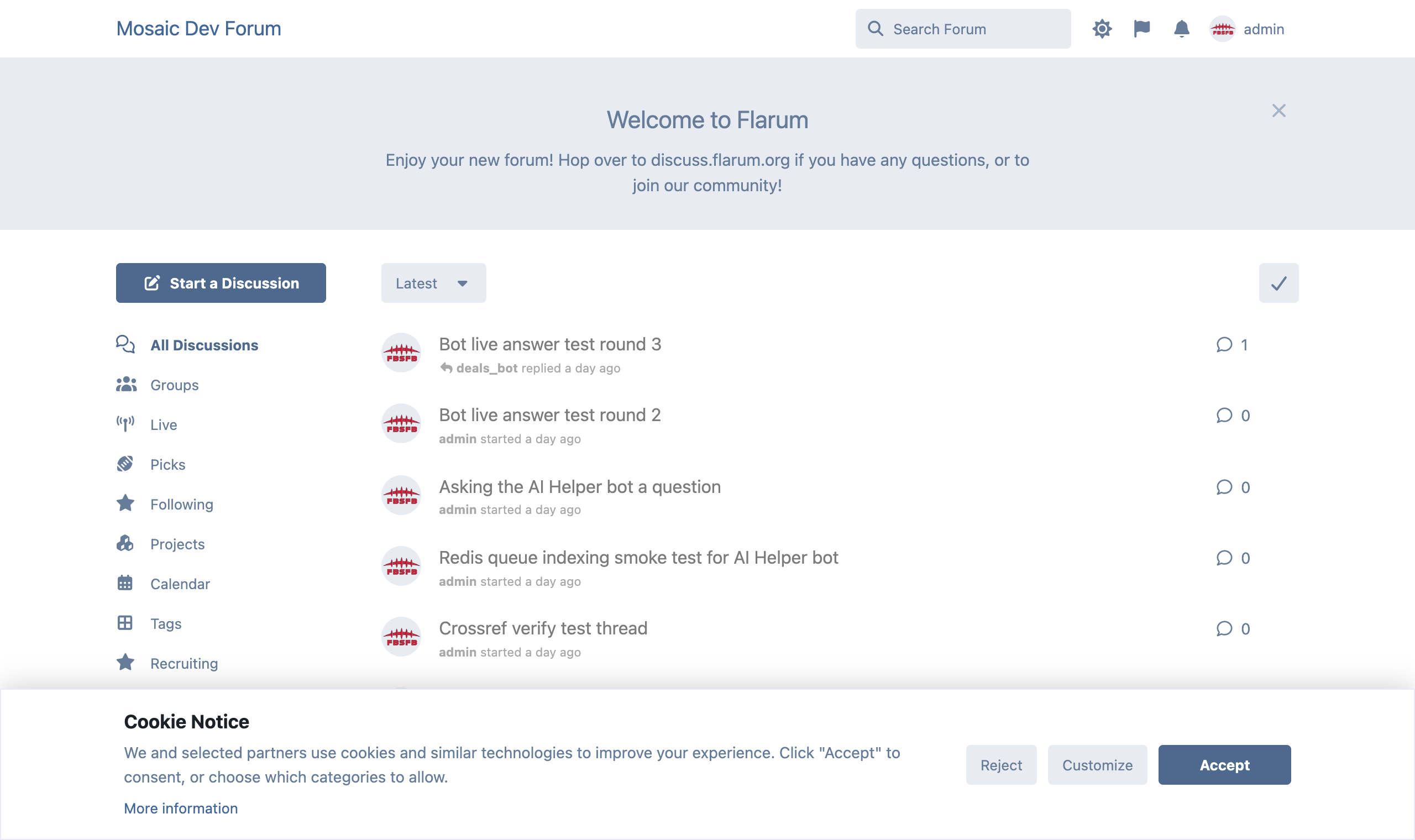Click the Groups people icon

(x=126, y=385)
